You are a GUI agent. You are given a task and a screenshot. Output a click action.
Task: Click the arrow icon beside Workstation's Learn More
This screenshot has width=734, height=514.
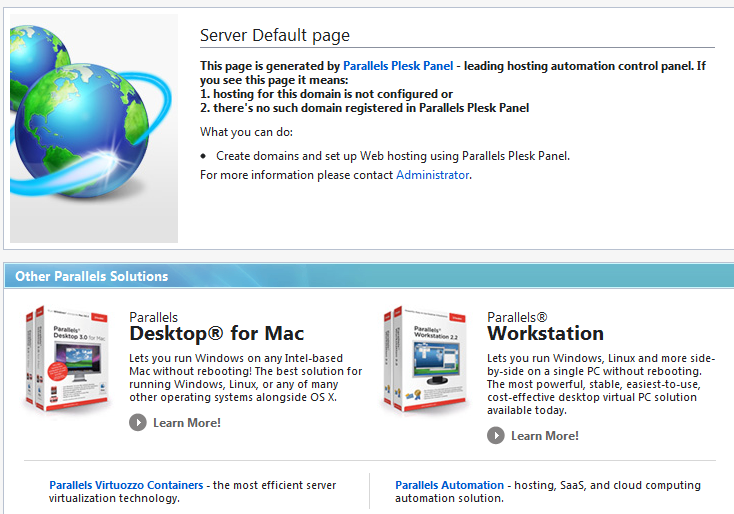click(496, 435)
